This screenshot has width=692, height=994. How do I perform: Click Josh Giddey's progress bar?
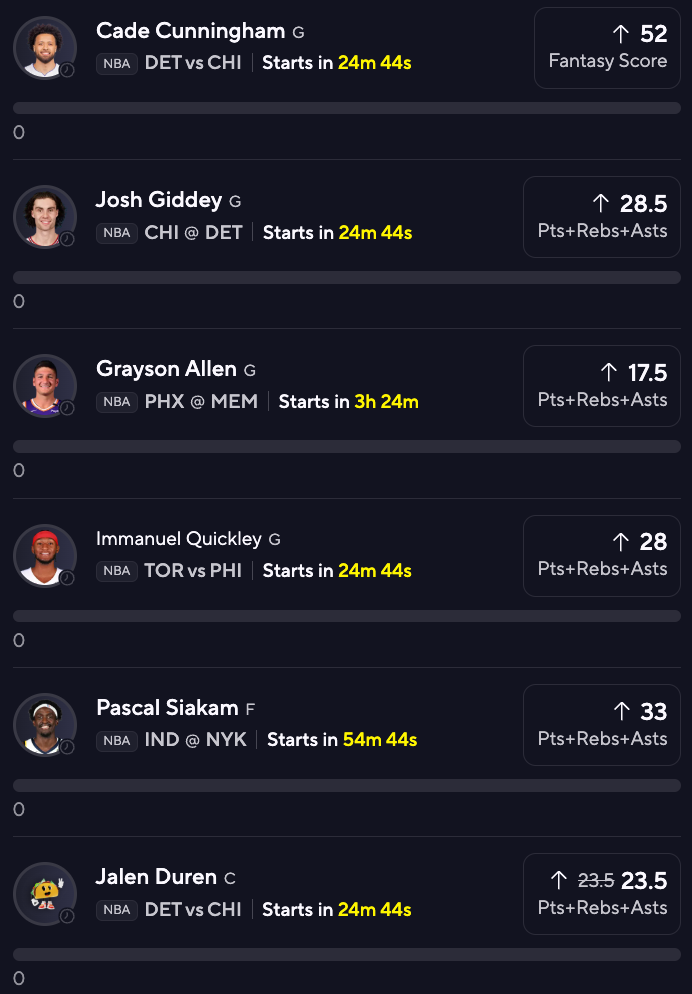tap(346, 277)
